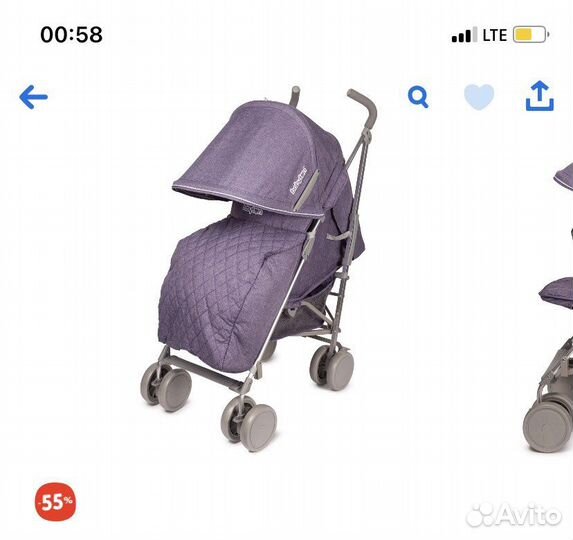Click the stroller's front left wheel pair
This screenshot has width=573, height=540.
coord(166,387)
